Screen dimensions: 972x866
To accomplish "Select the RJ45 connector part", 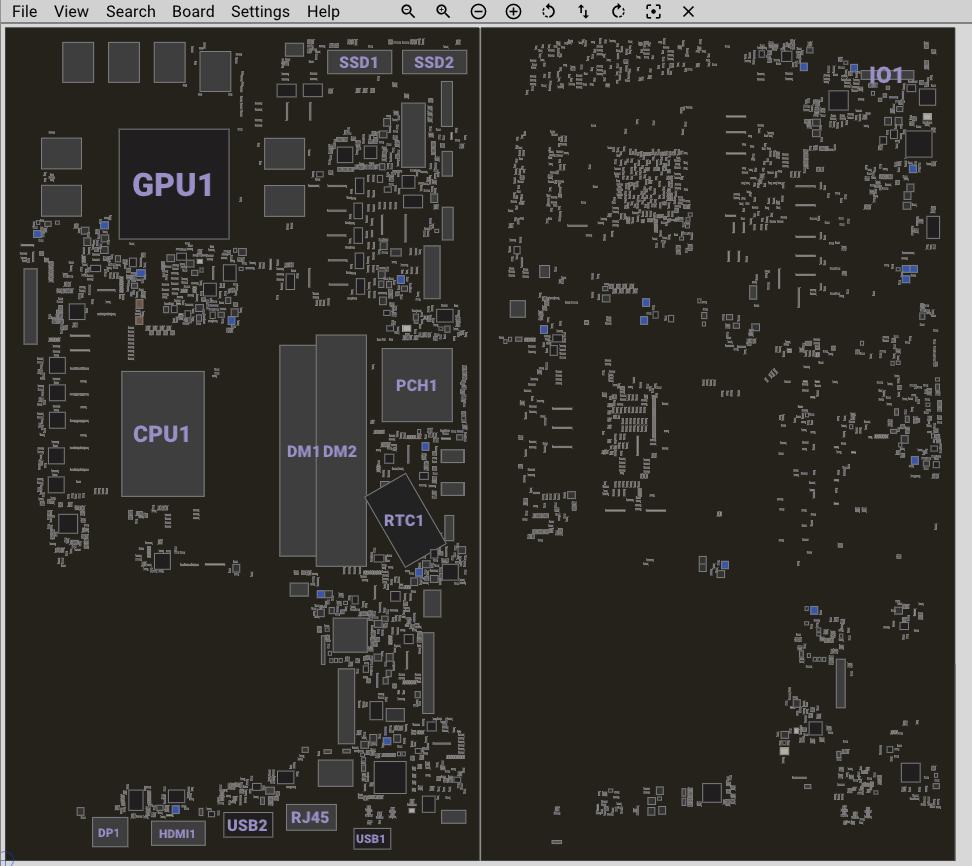I will tap(310, 818).
